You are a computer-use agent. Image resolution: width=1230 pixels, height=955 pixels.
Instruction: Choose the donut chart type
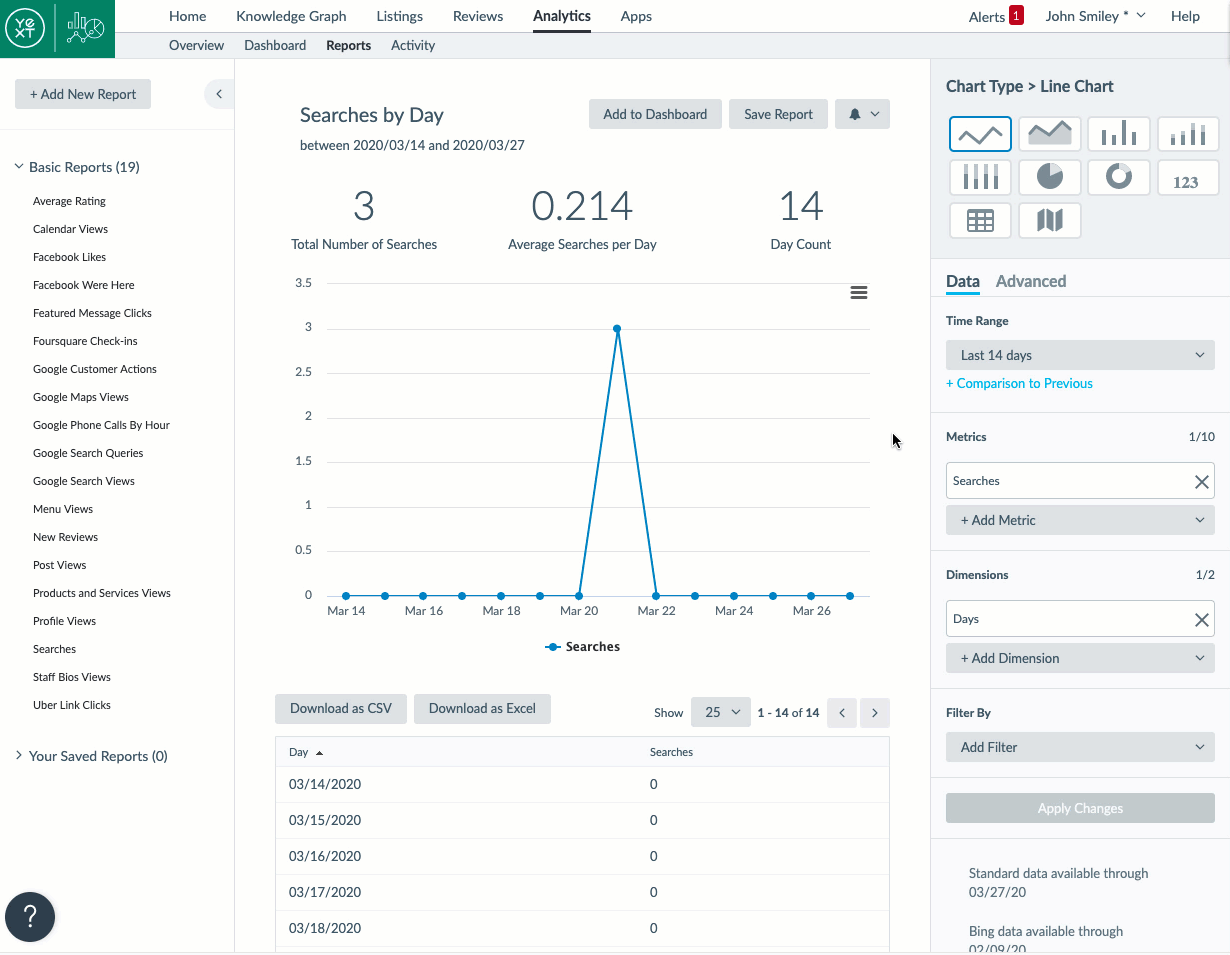pos(1118,177)
